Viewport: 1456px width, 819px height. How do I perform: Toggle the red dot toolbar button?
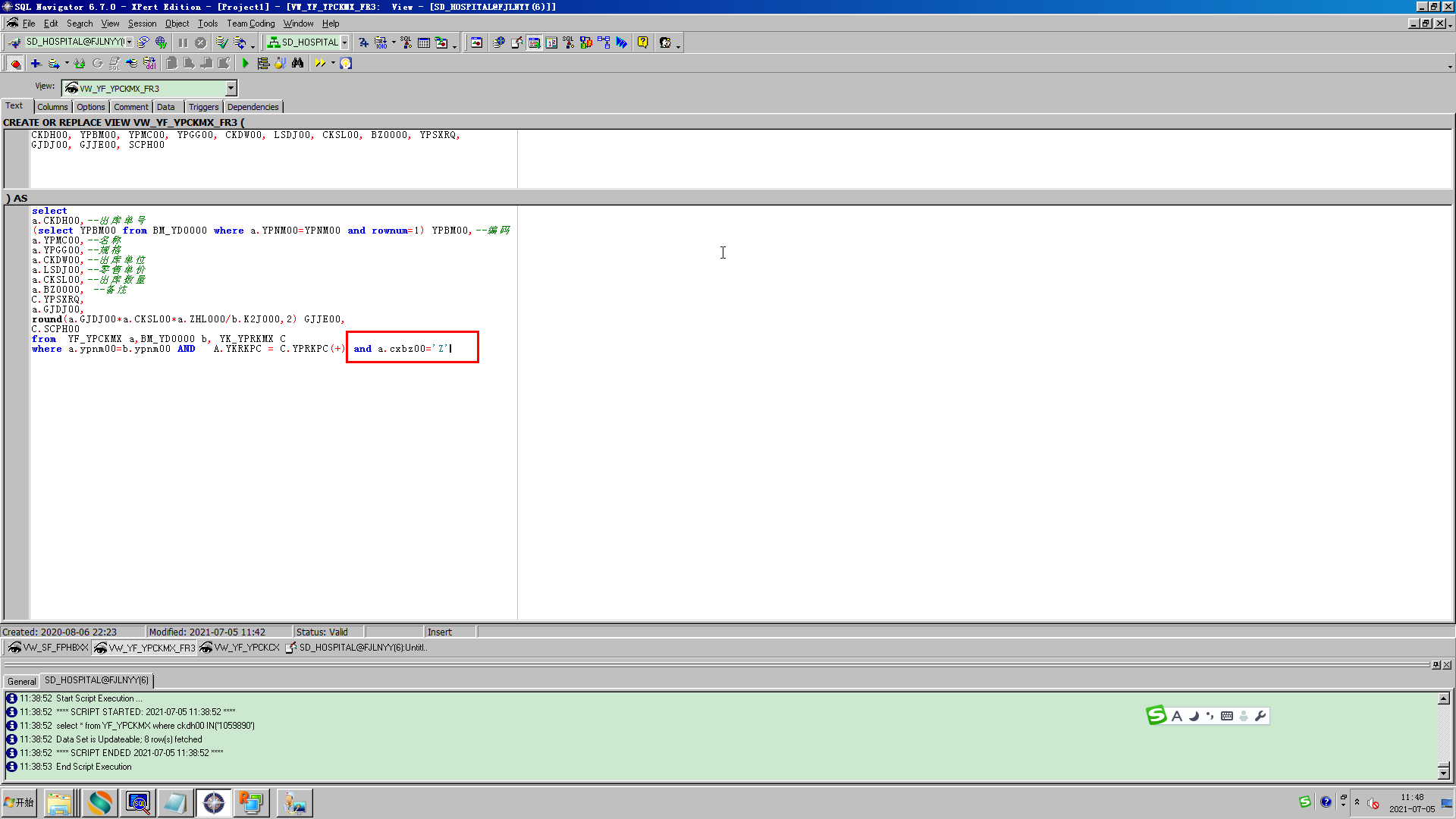pyautogui.click(x=15, y=64)
